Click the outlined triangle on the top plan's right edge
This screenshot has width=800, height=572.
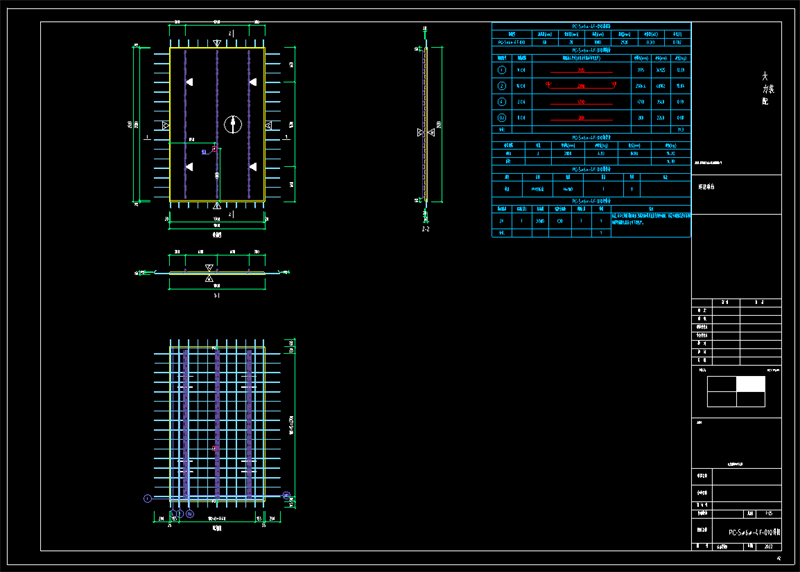coord(269,125)
